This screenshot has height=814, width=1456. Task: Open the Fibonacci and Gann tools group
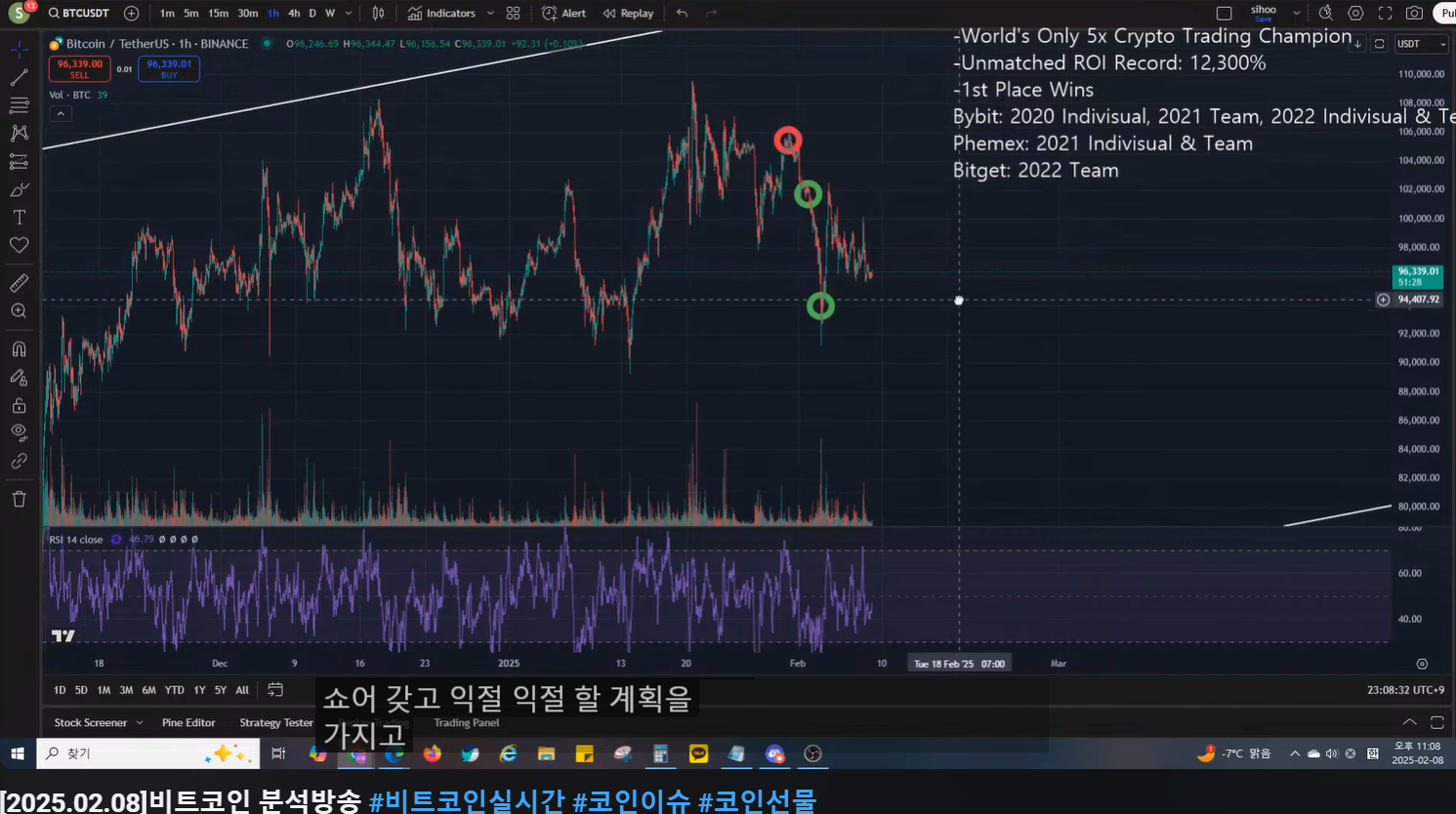[20, 105]
